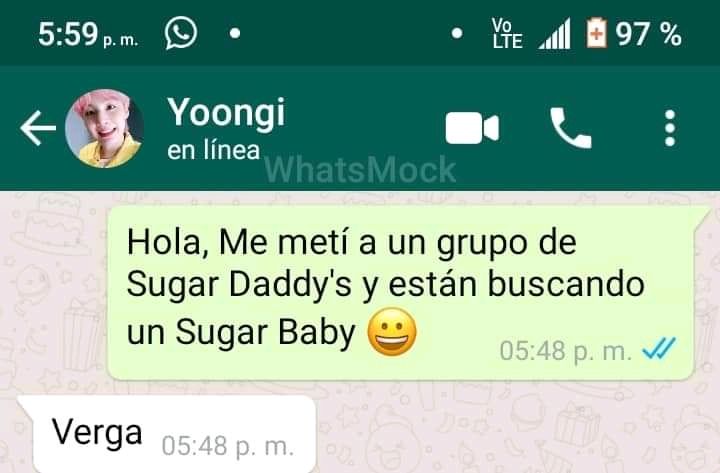Viewport: 720px width, 473px height.
Task: Select the 'Verga' reply message
Action: (167, 434)
